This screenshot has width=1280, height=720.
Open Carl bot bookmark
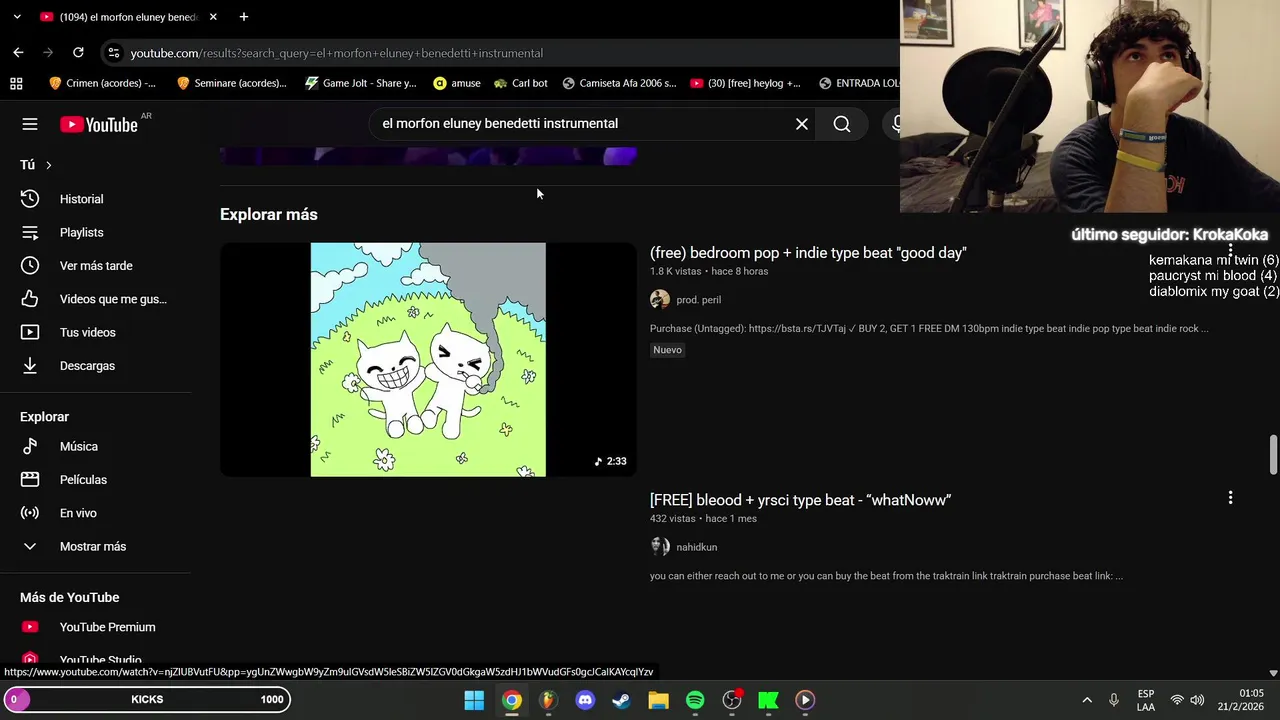point(521,83)
